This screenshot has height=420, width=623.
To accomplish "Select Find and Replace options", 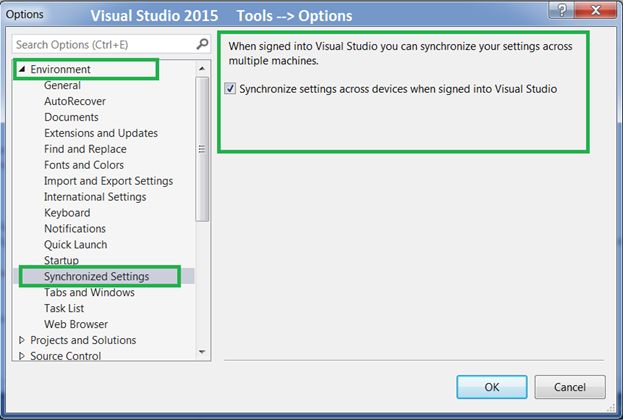I will click(85, 149).
